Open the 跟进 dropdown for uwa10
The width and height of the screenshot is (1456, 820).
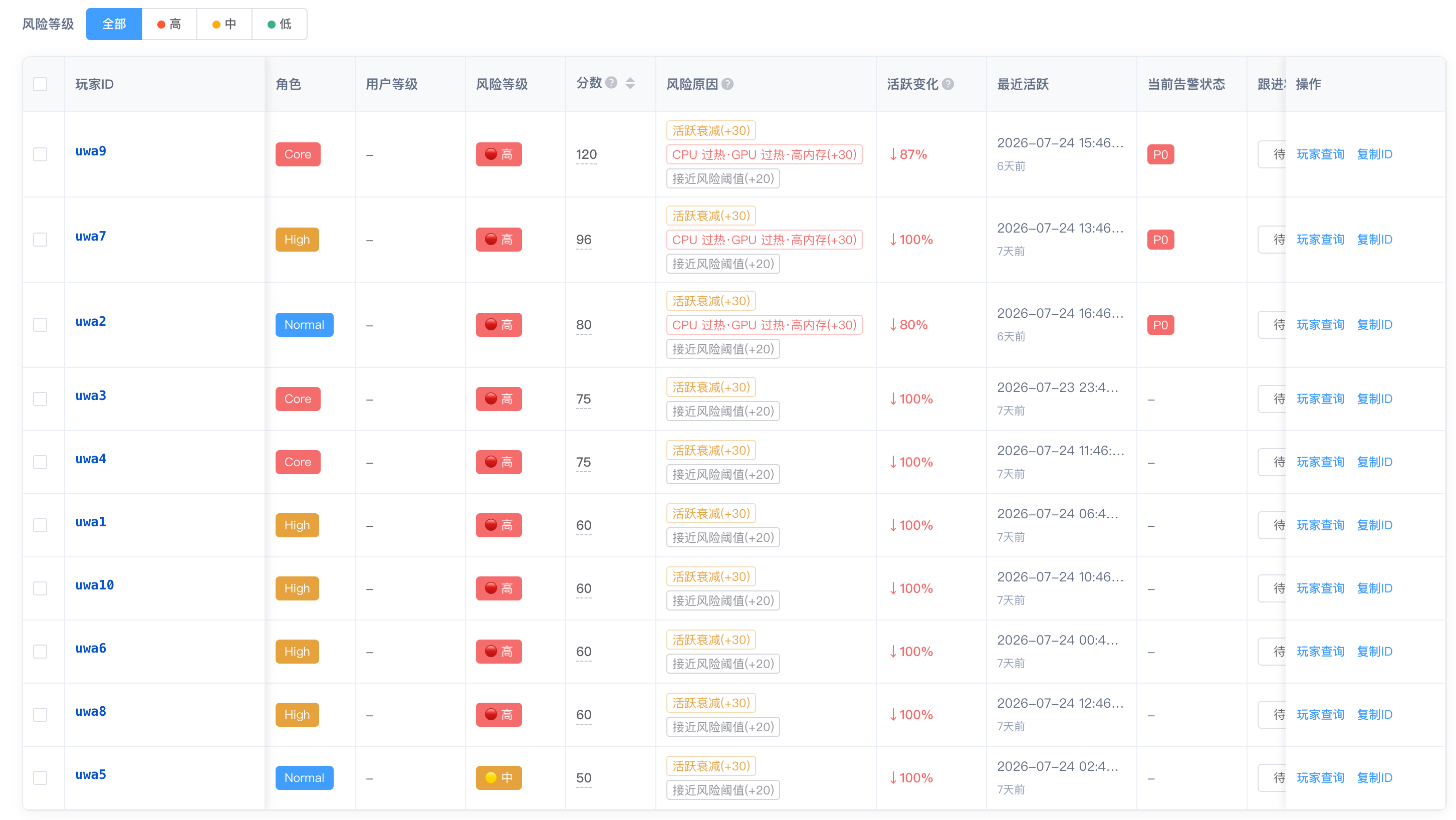click(1272, 589)
